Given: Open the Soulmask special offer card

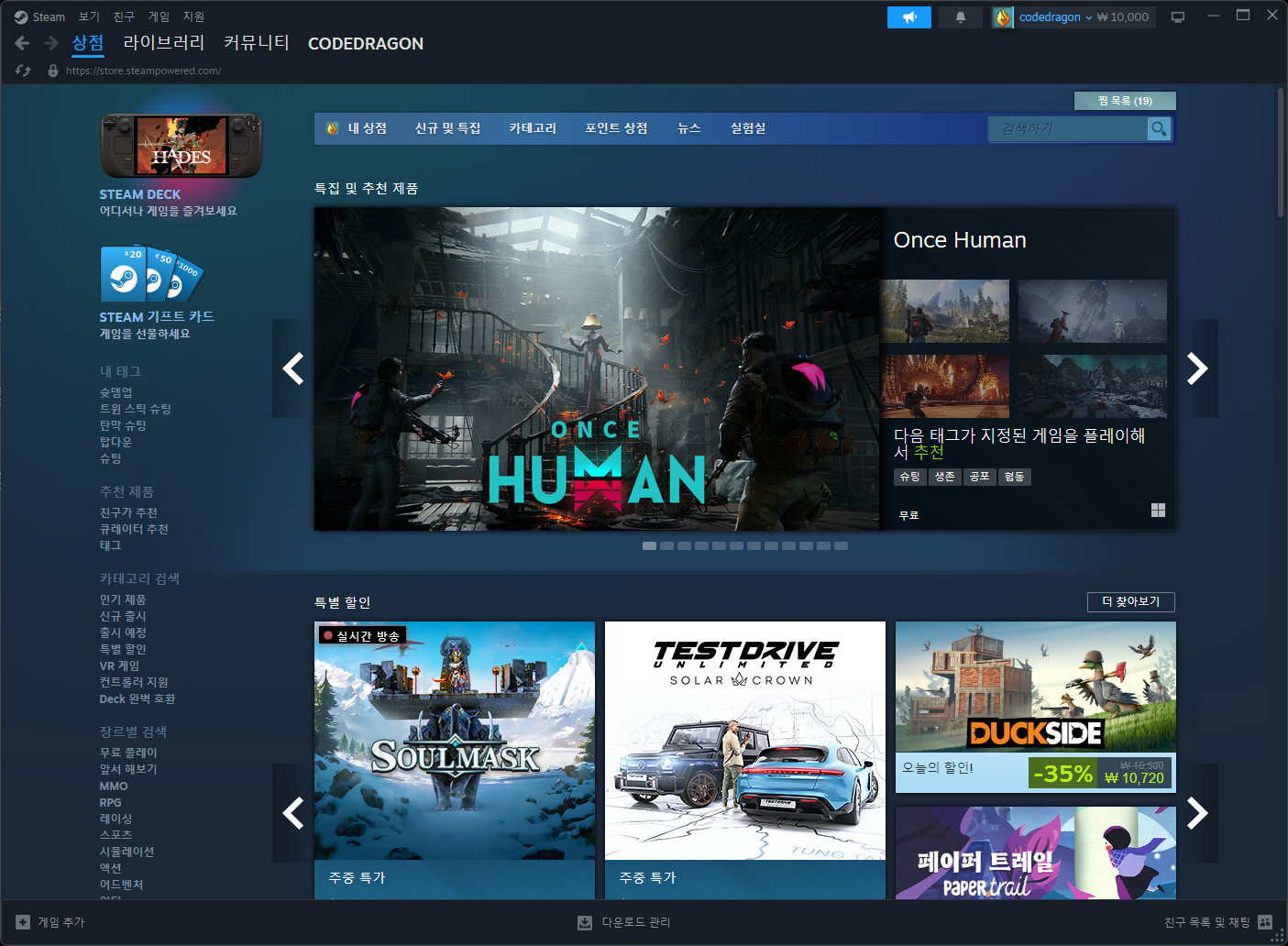Looking at the screenshot, I should pos(455,760).
